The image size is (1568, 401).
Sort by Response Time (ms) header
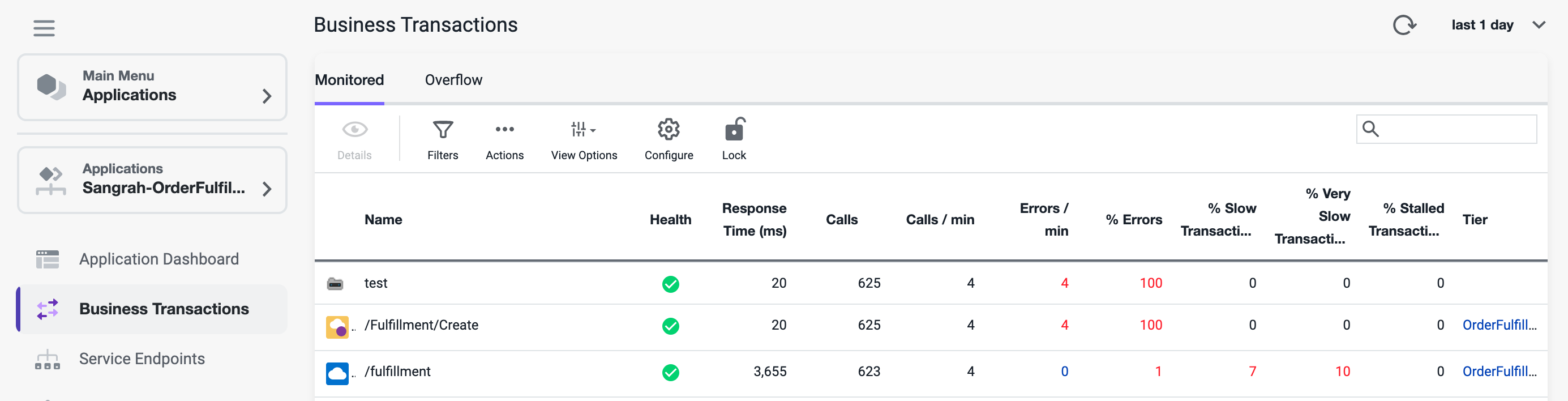pos(754,219)
